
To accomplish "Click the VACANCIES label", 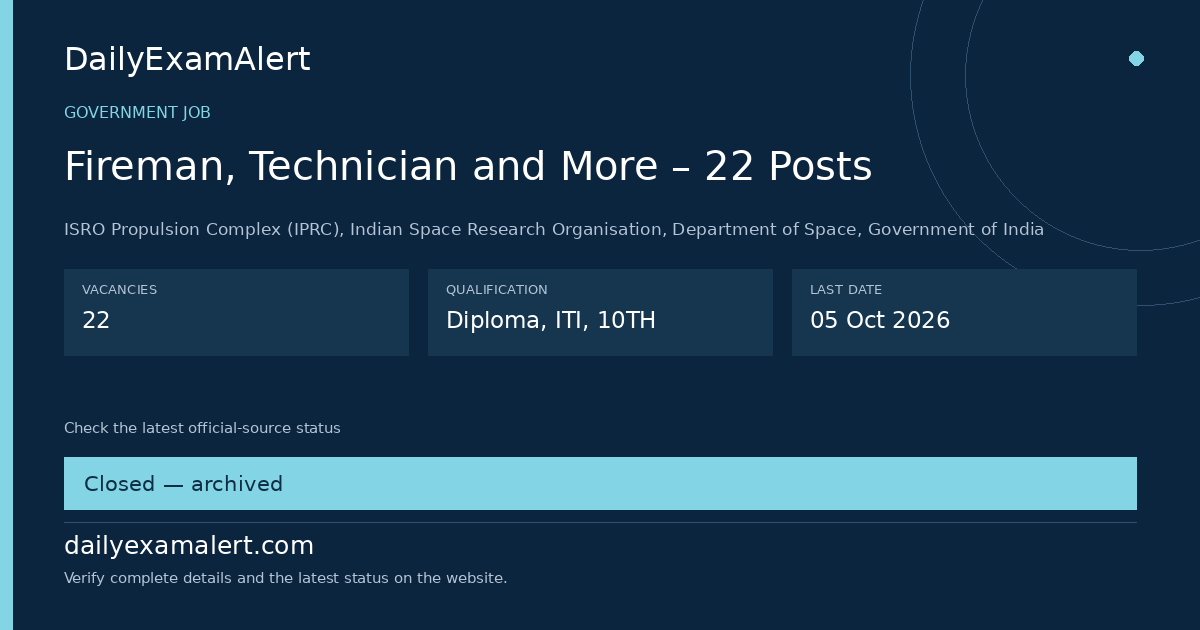I will (119, 290).
